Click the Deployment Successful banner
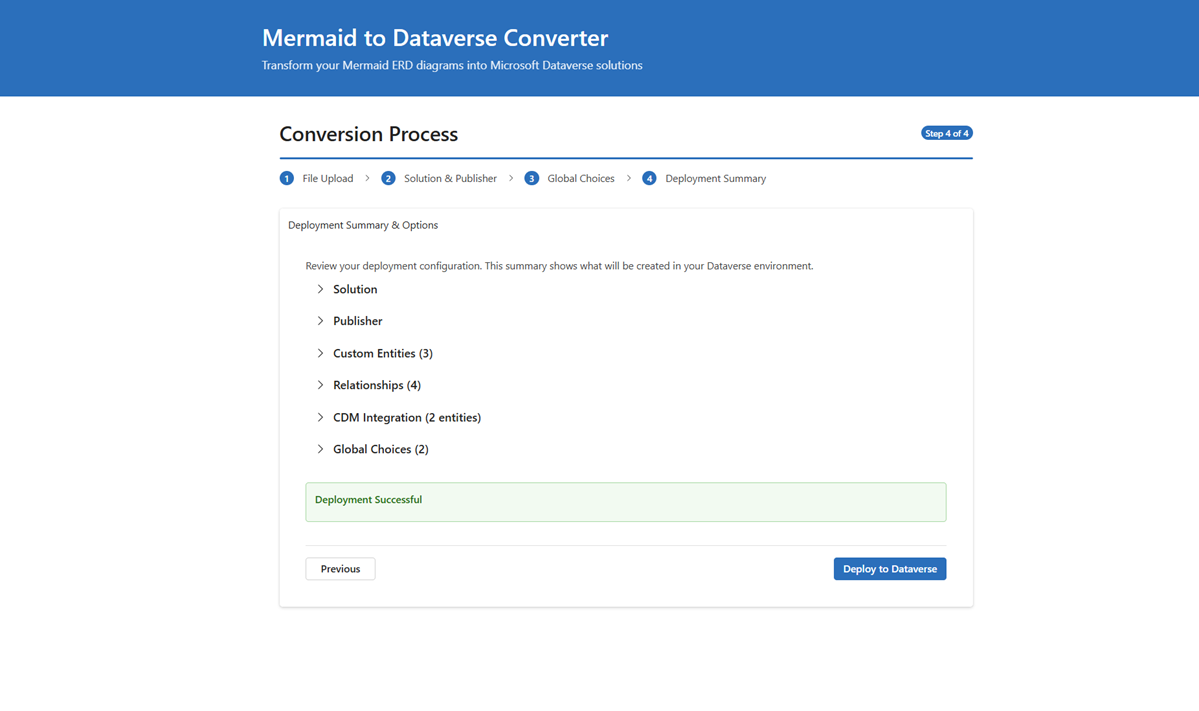Screen dimensions: 1199x711 click(625, 501)
